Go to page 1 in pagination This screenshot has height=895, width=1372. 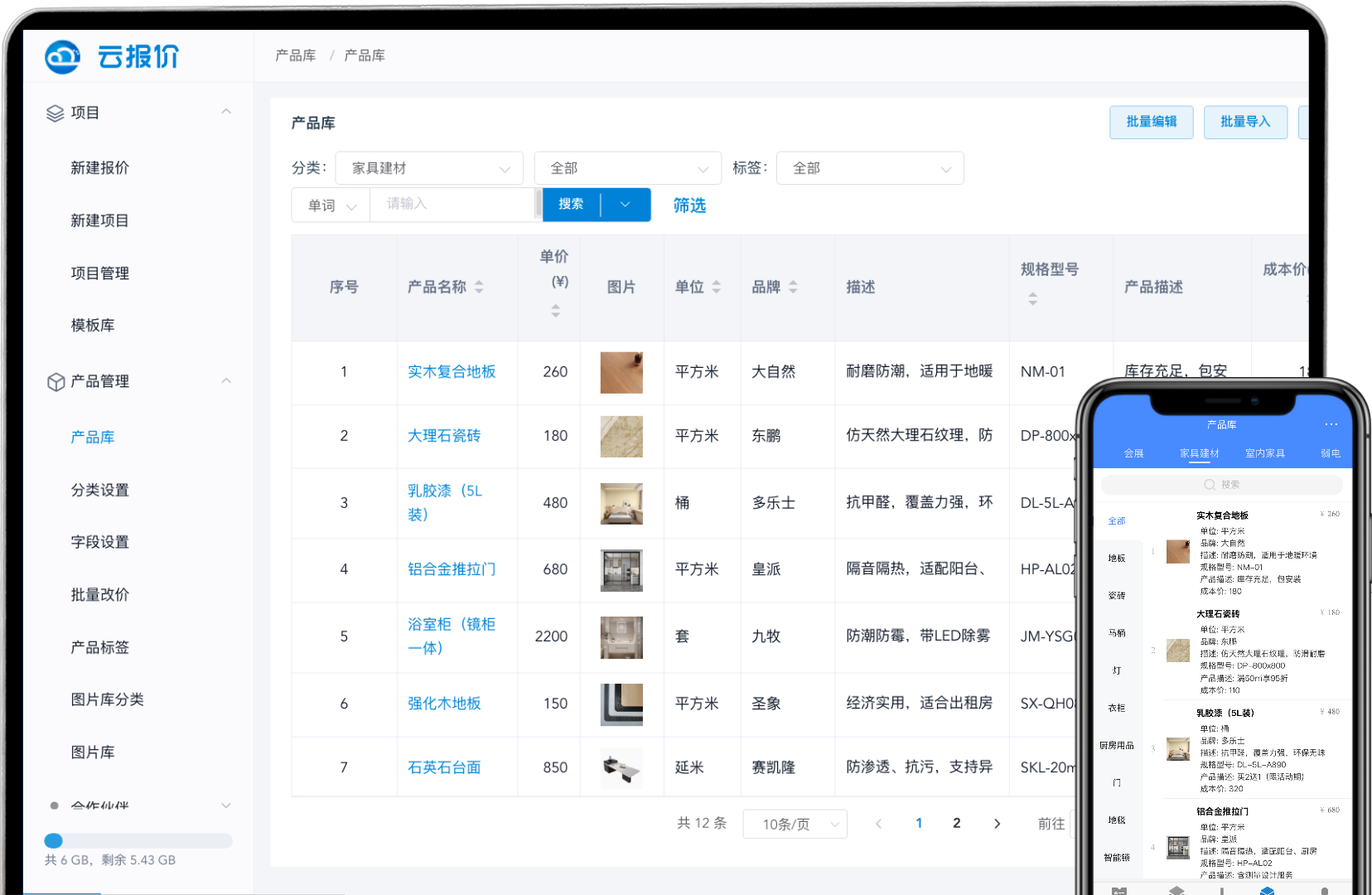click(x=919, y=823)
